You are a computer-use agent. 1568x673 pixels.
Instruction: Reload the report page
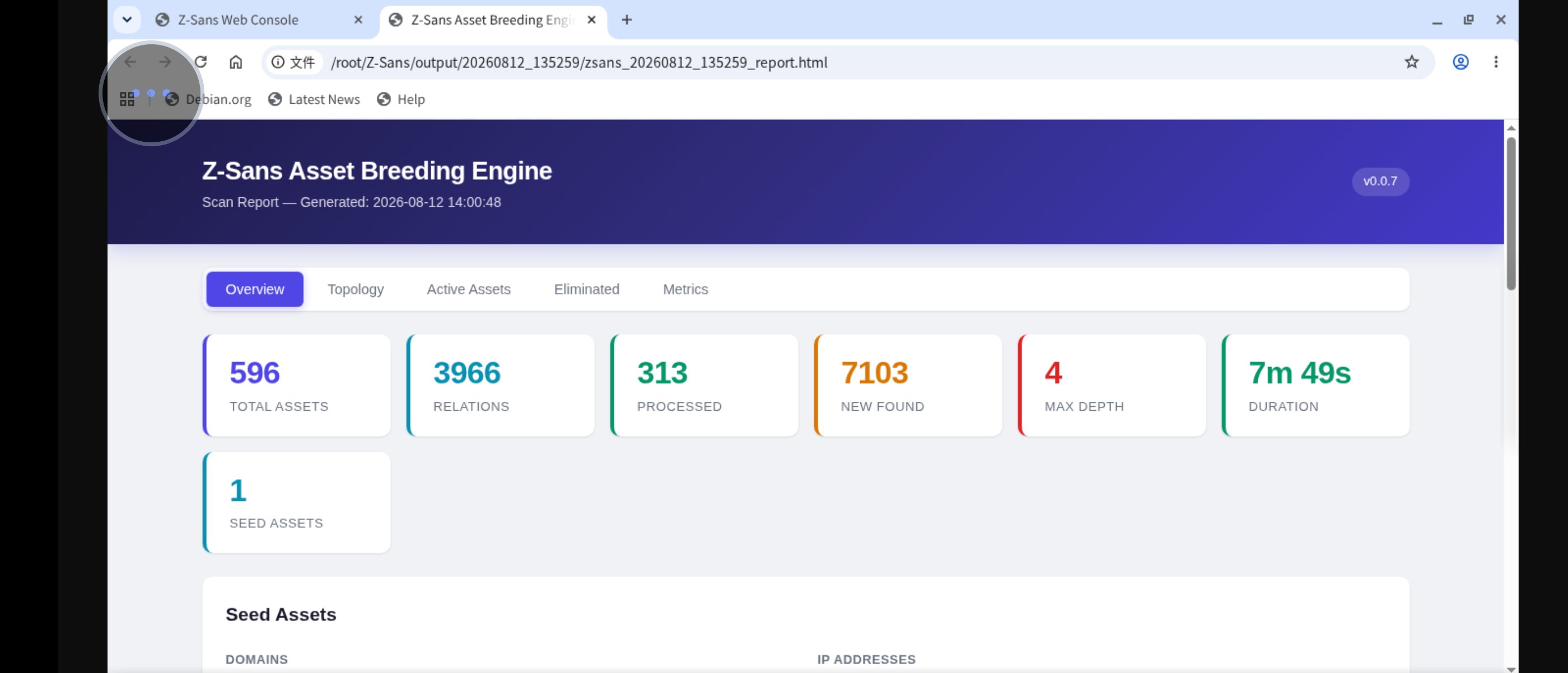pos(201,62)
